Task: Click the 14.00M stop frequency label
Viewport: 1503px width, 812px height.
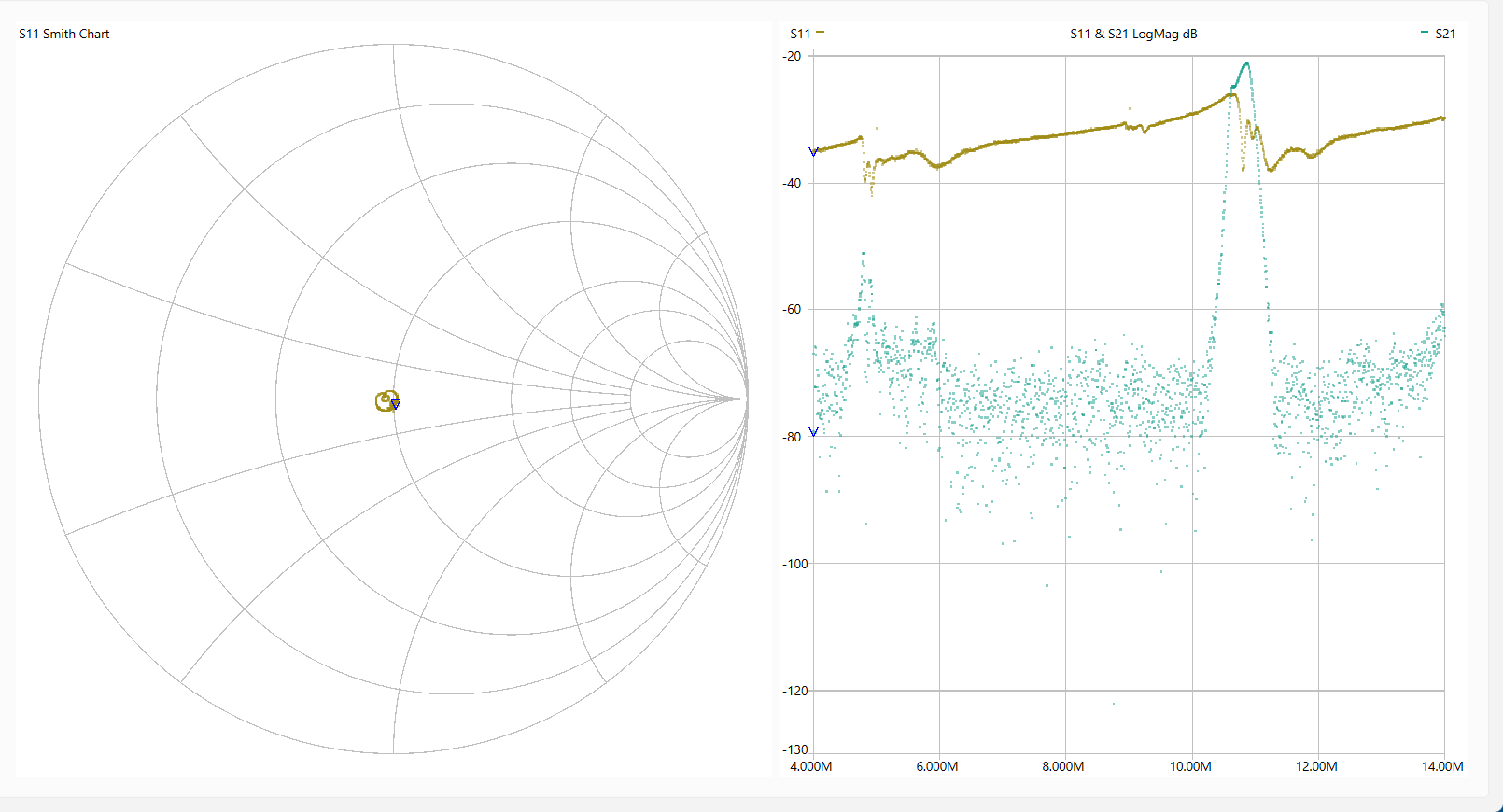Action: 1442,766
